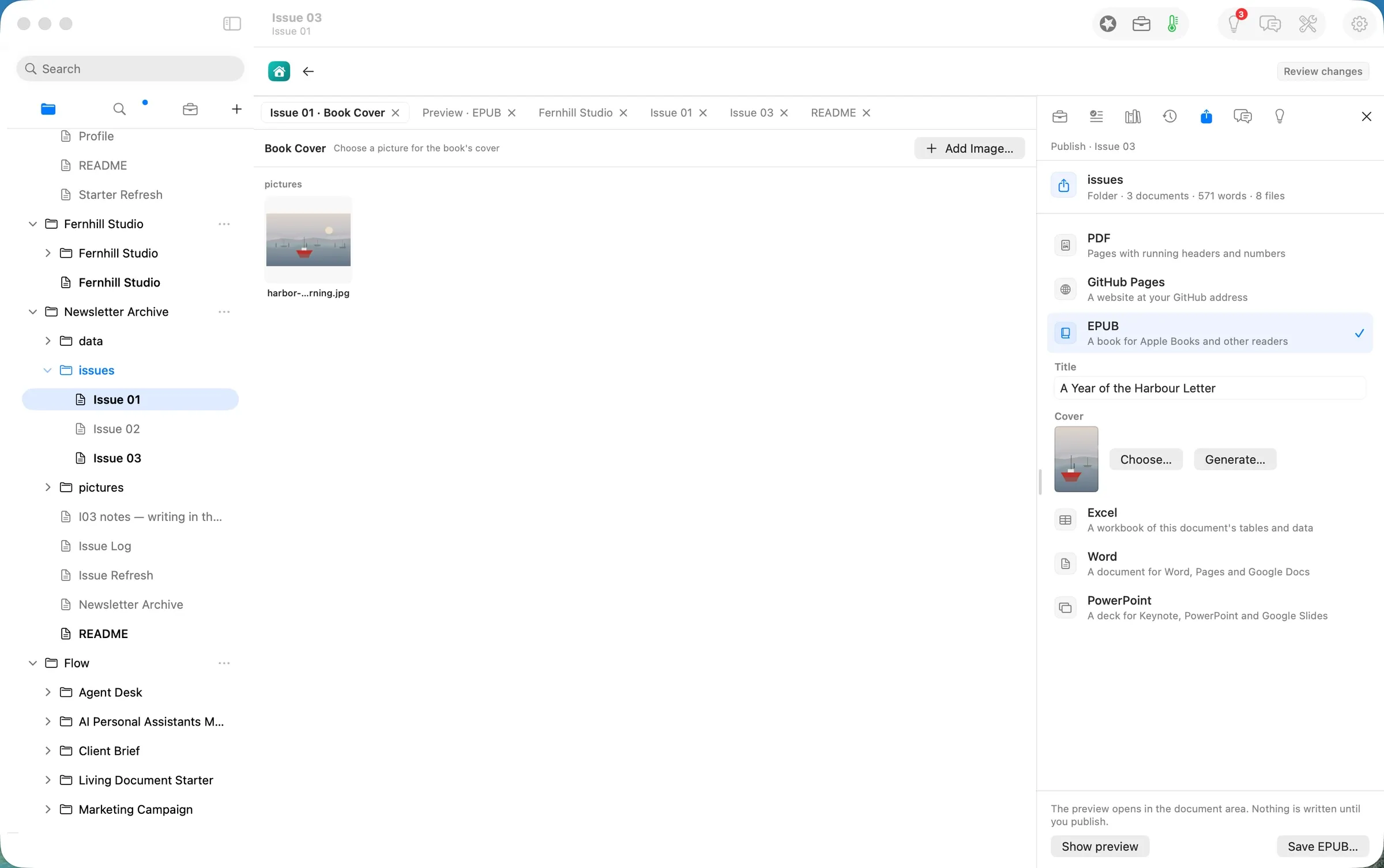Select the blue Publish share icon
This screenshot has width=1384, height=868.
(x=1206, y=116)
